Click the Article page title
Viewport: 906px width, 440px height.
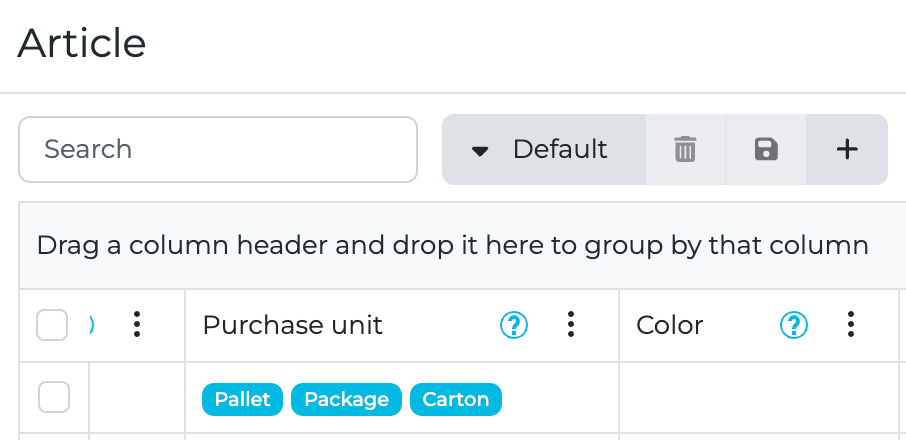82,43
